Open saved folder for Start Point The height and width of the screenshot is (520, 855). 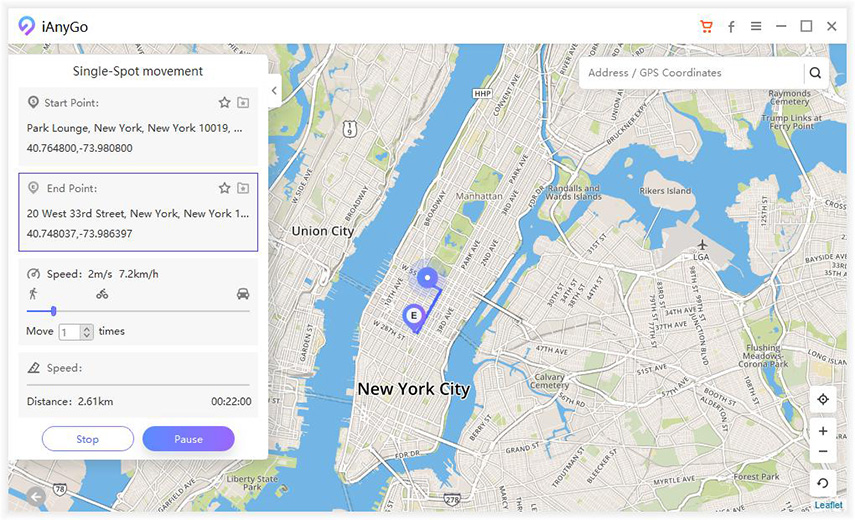pyautogui.click(x=243, y=102)
